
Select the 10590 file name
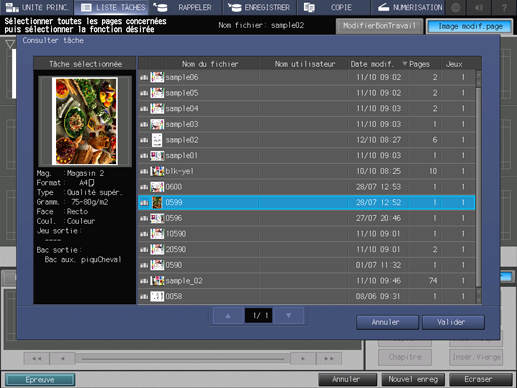176,234
